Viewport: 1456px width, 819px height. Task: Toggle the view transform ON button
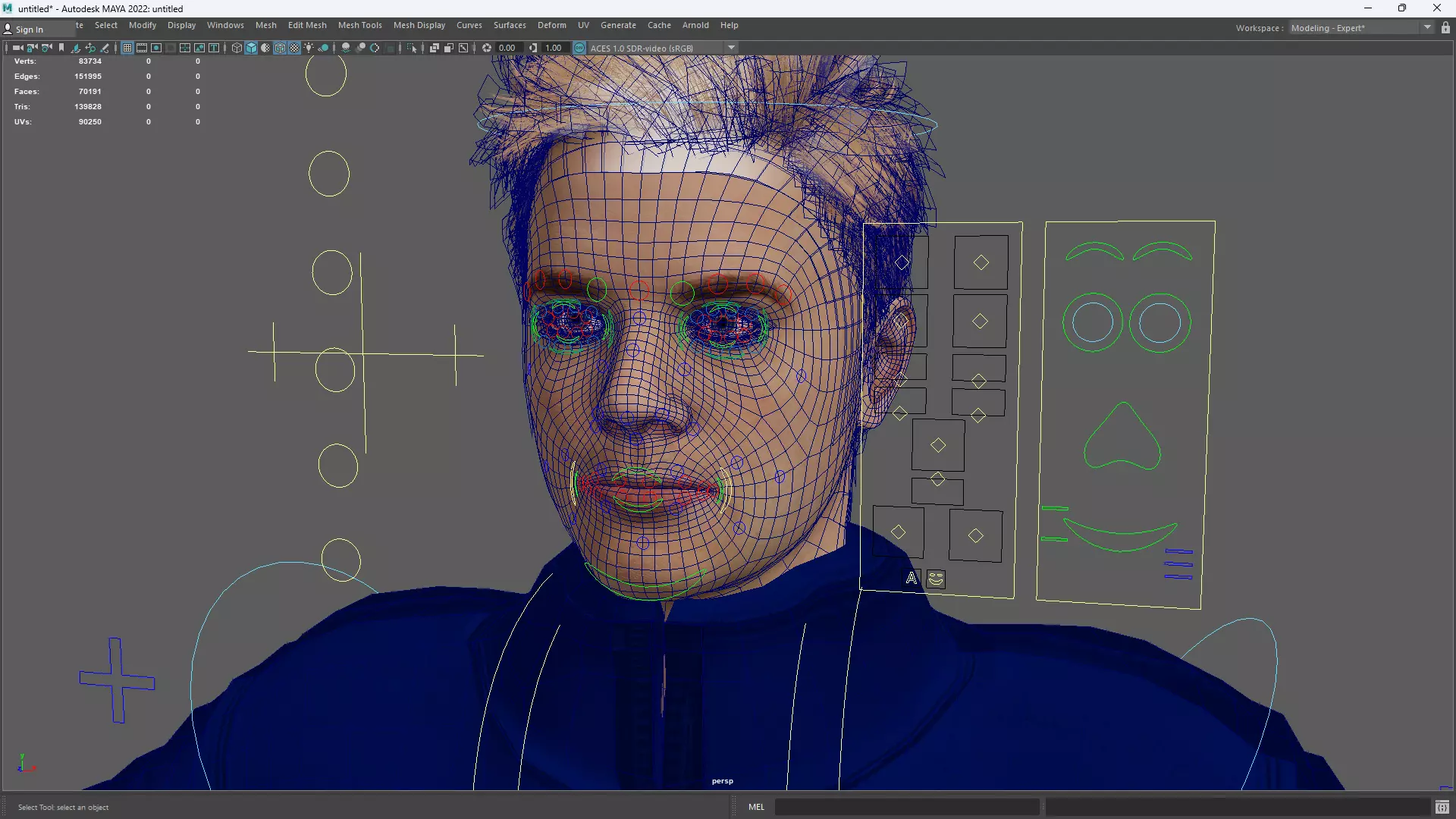[579, 48]
